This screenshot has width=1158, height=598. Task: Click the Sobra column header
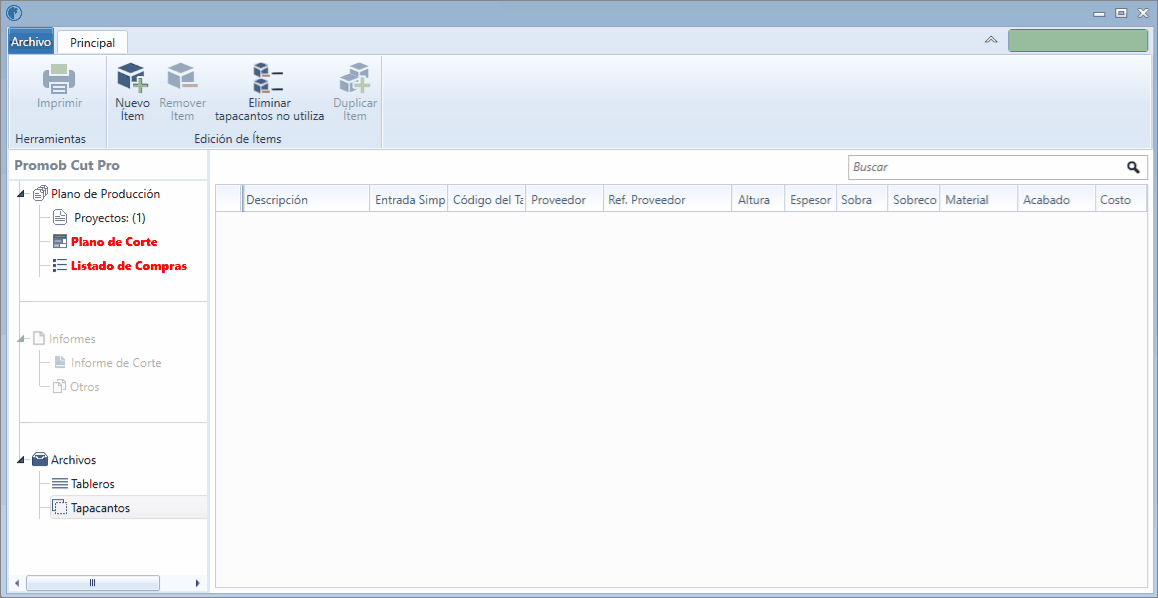862,199
